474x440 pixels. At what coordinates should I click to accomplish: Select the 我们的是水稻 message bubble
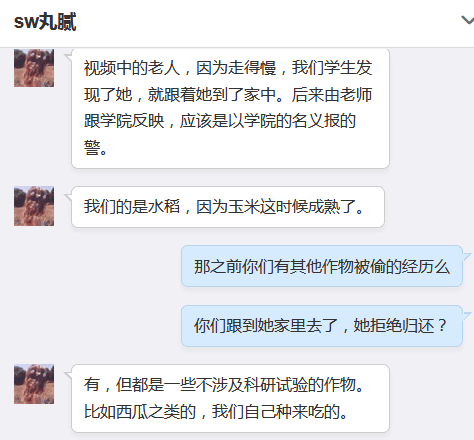click(228, 207)
